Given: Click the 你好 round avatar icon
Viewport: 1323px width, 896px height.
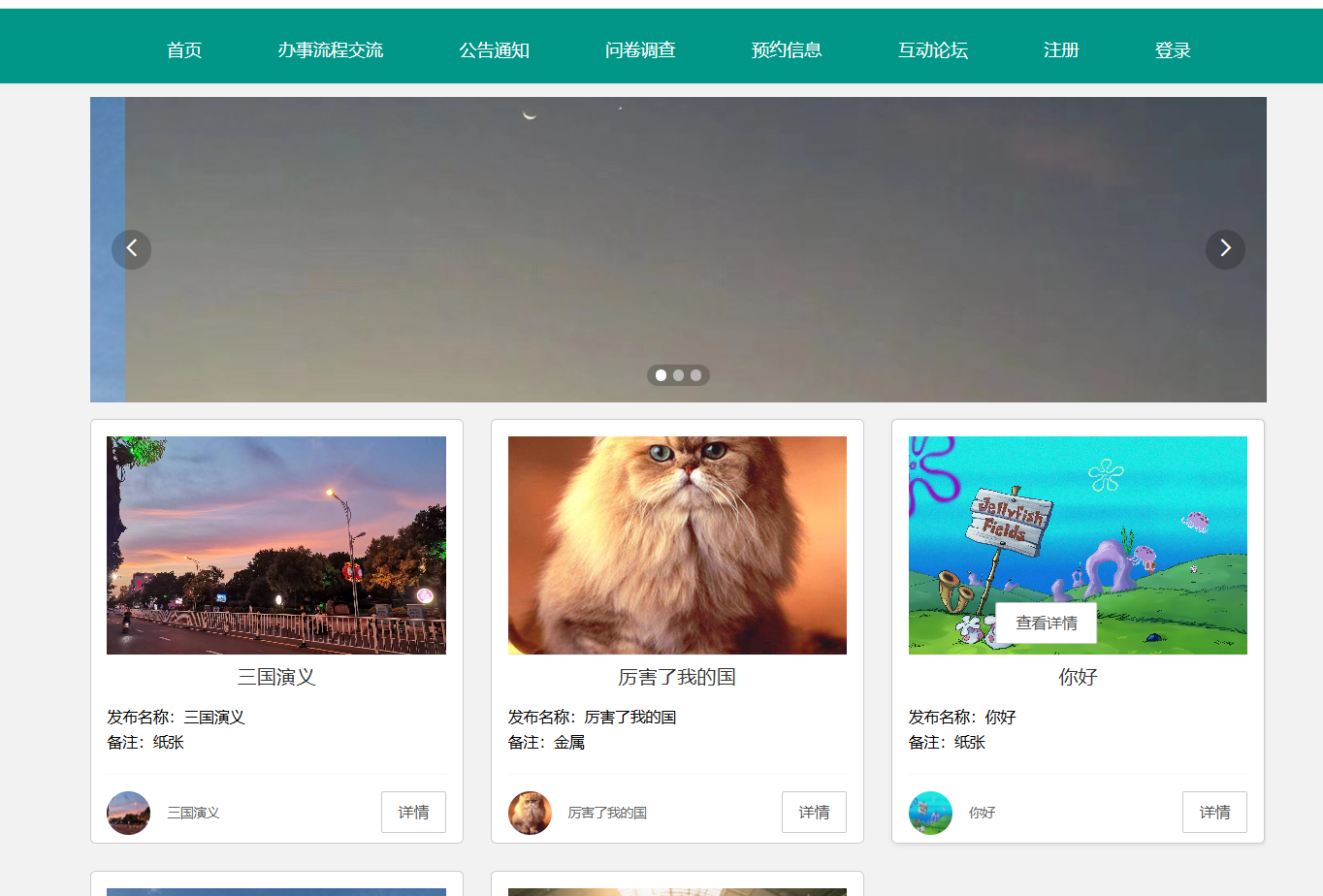Looking at the screenshot, I should 930,813.
